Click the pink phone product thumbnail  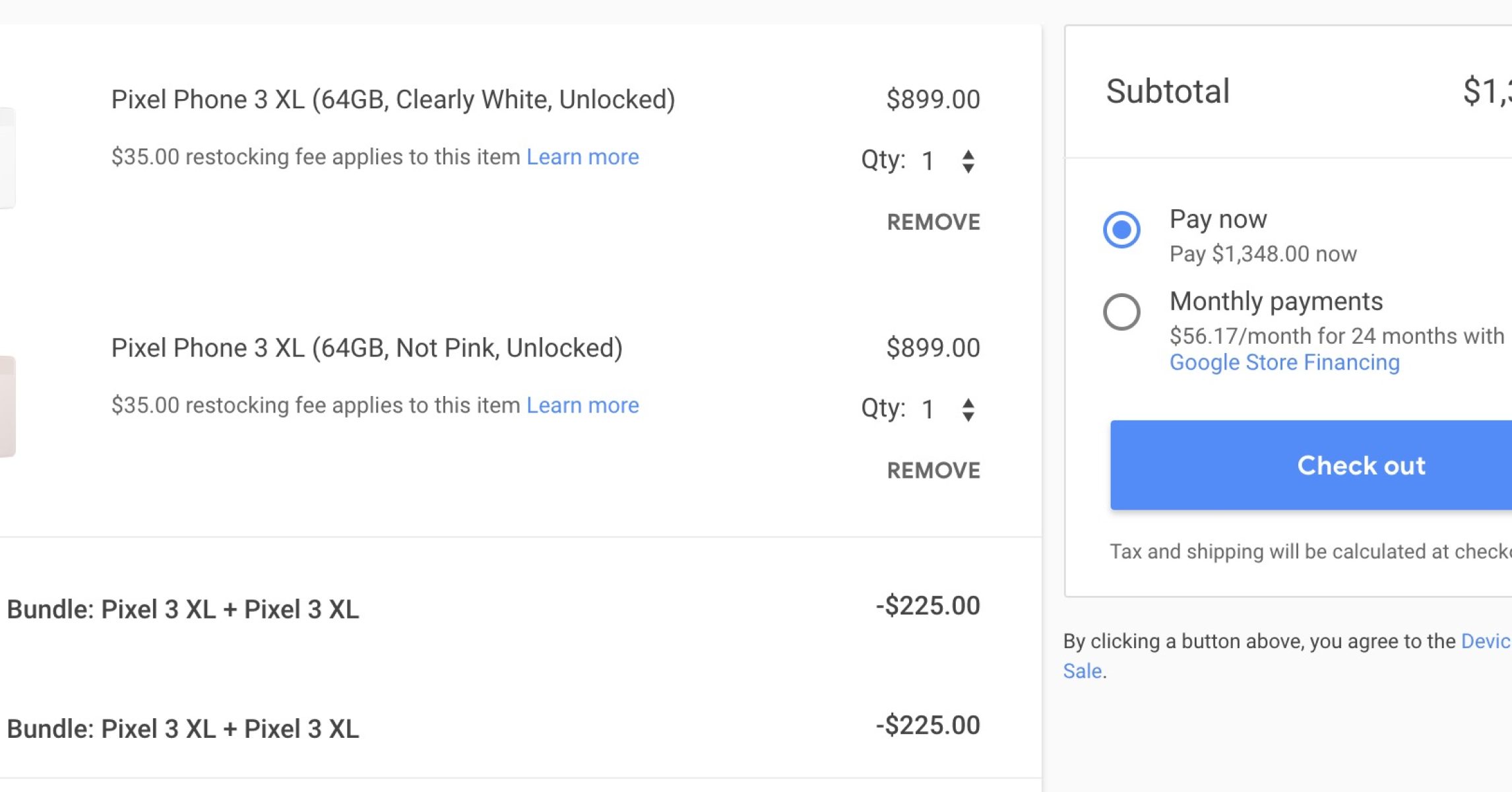[7, 407]
